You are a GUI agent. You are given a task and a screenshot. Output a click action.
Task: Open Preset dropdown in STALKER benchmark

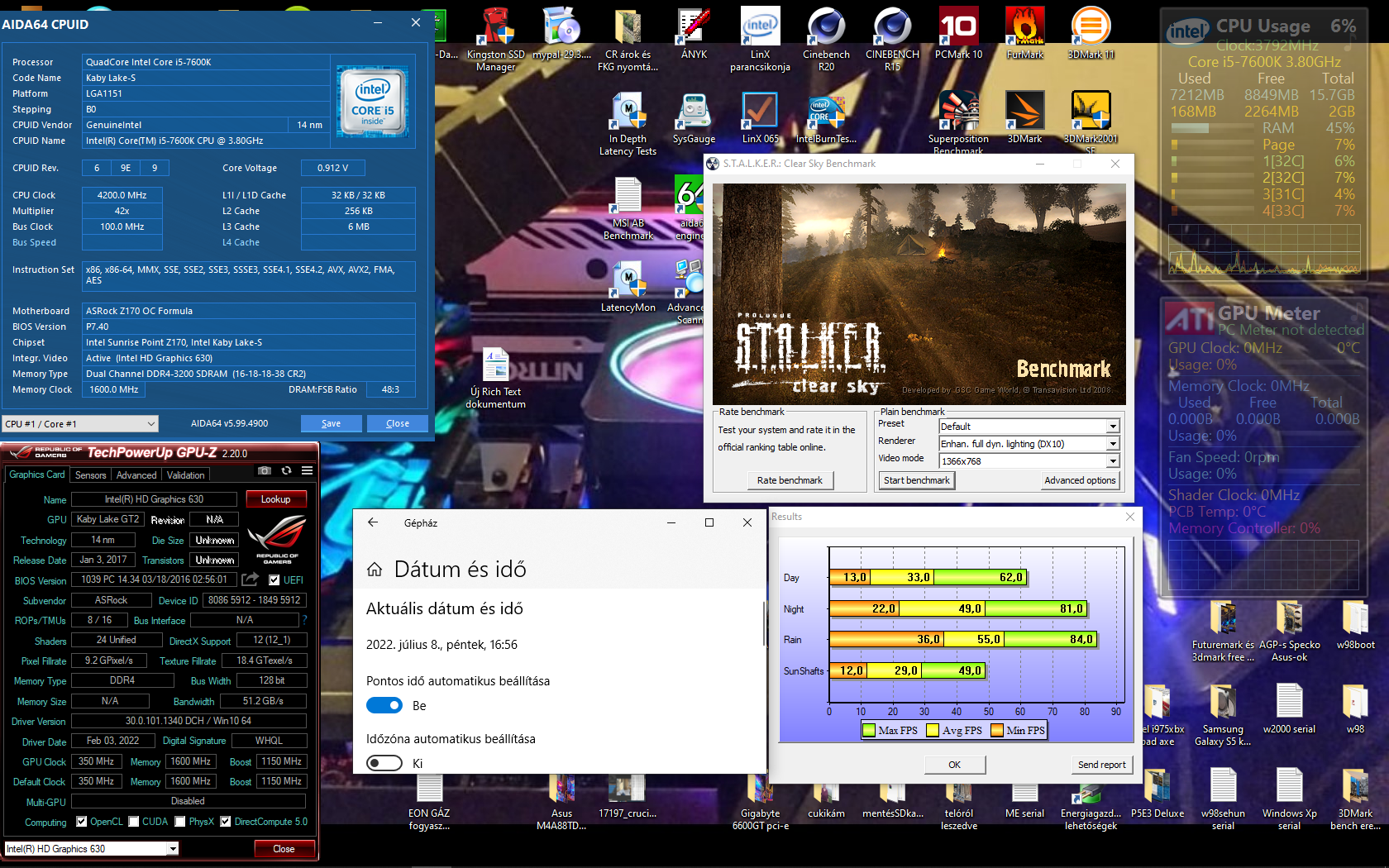[1029, 427]
